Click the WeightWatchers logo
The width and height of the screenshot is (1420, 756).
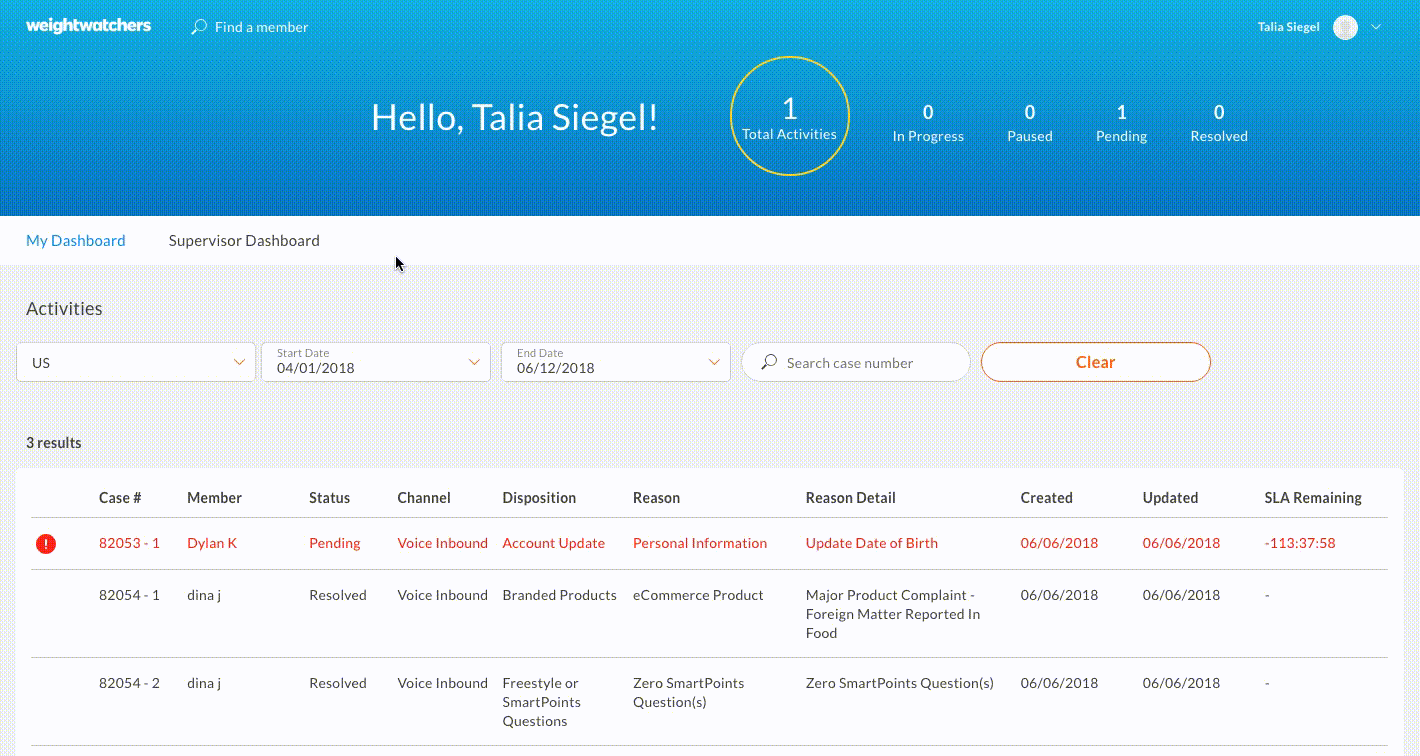tap(88, 26)
